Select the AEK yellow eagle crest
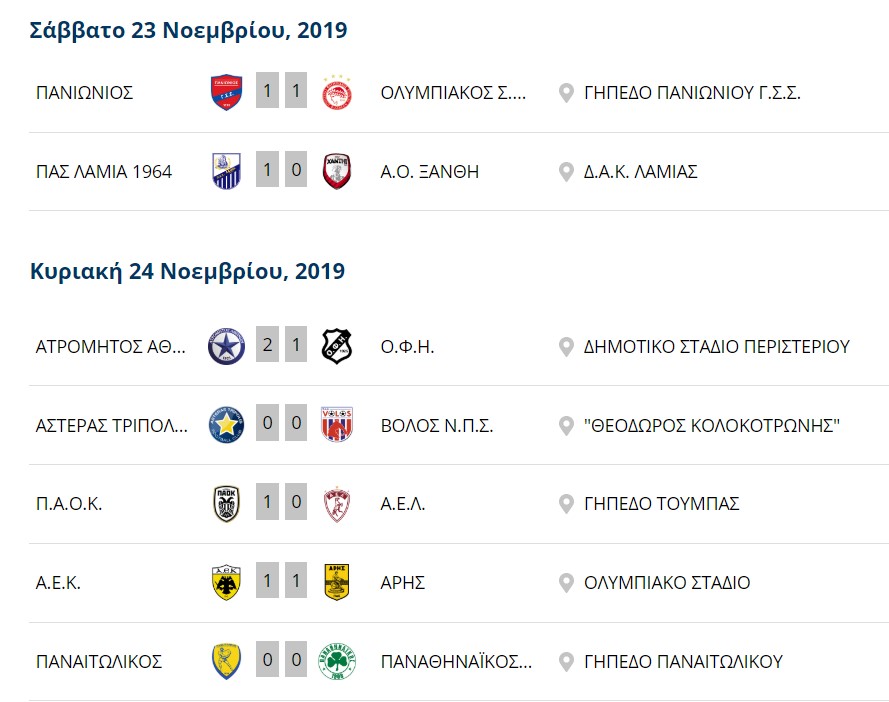This screenshot has width=889, height=702. point(226,582)
